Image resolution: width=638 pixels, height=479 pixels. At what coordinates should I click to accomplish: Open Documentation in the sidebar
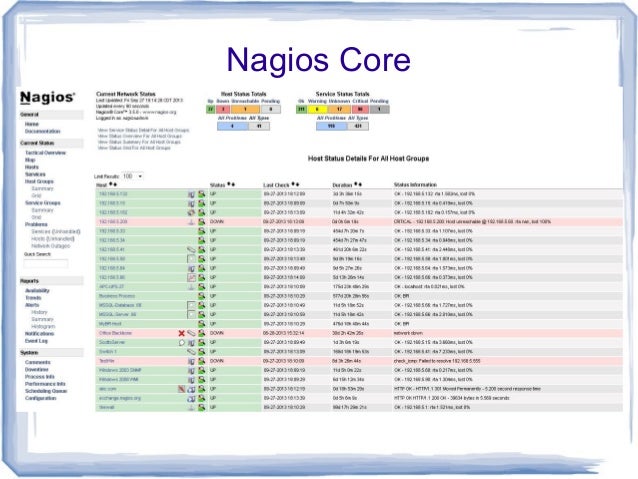pyautogui.click(x=43, y=131)
